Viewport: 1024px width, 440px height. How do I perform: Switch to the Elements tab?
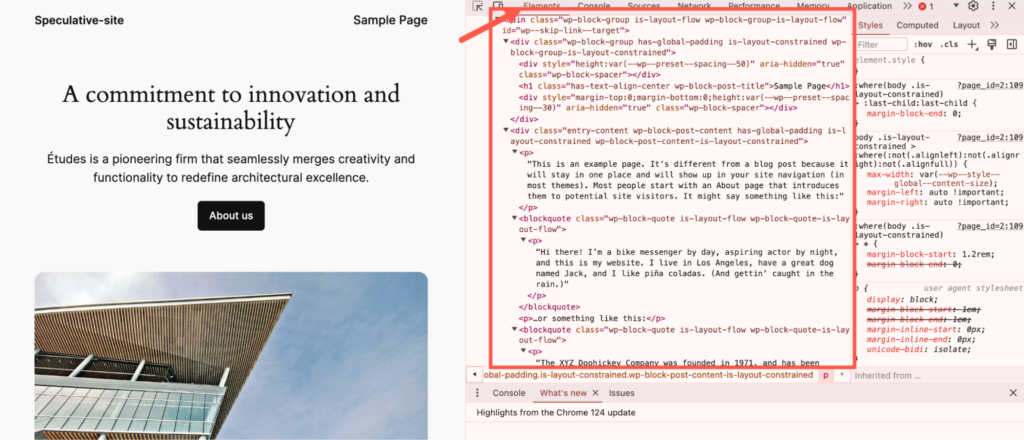[x=541, y=6]
